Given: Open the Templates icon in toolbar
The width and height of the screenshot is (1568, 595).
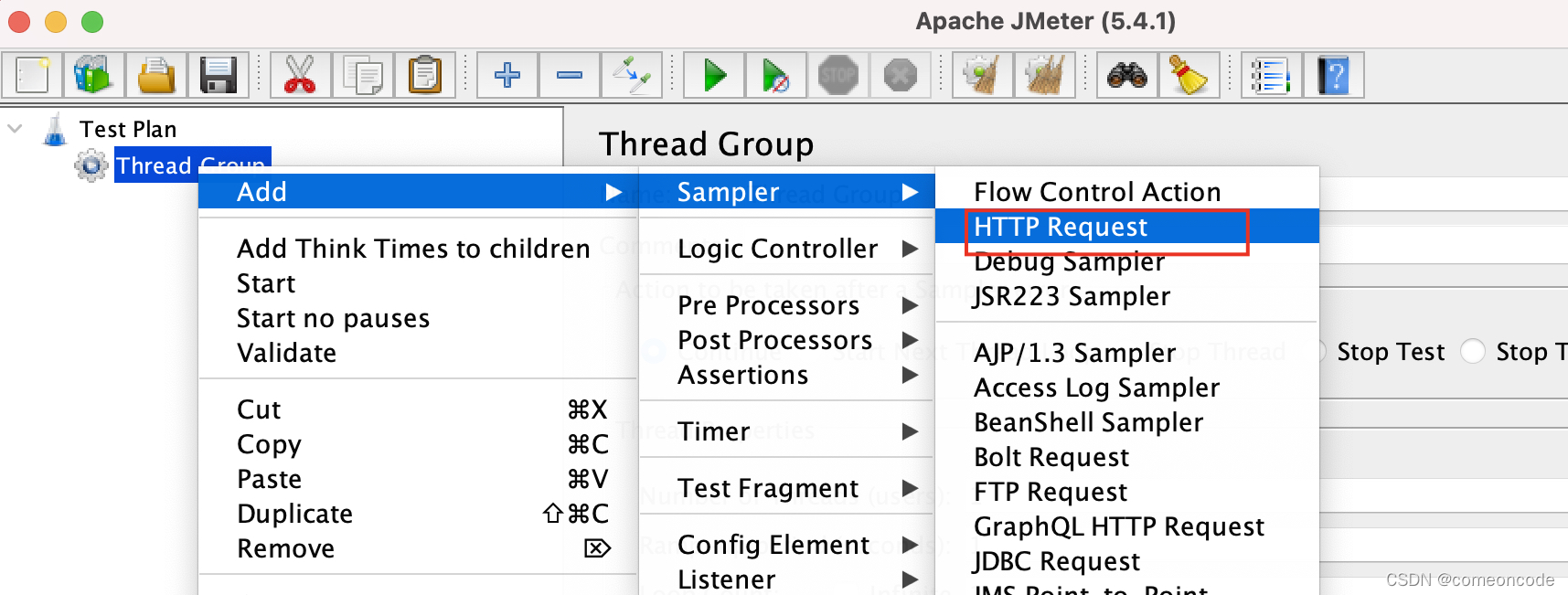Looking at the screenshot, I should (93, 75).
